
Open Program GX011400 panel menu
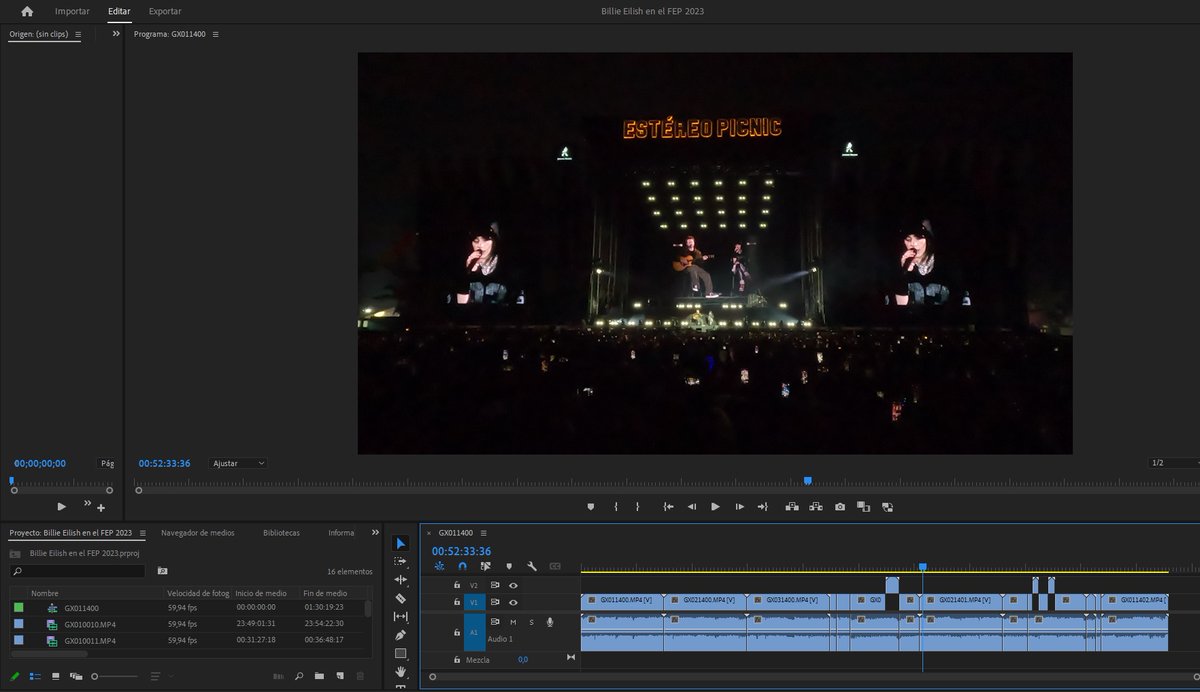(x=215, y=34)
